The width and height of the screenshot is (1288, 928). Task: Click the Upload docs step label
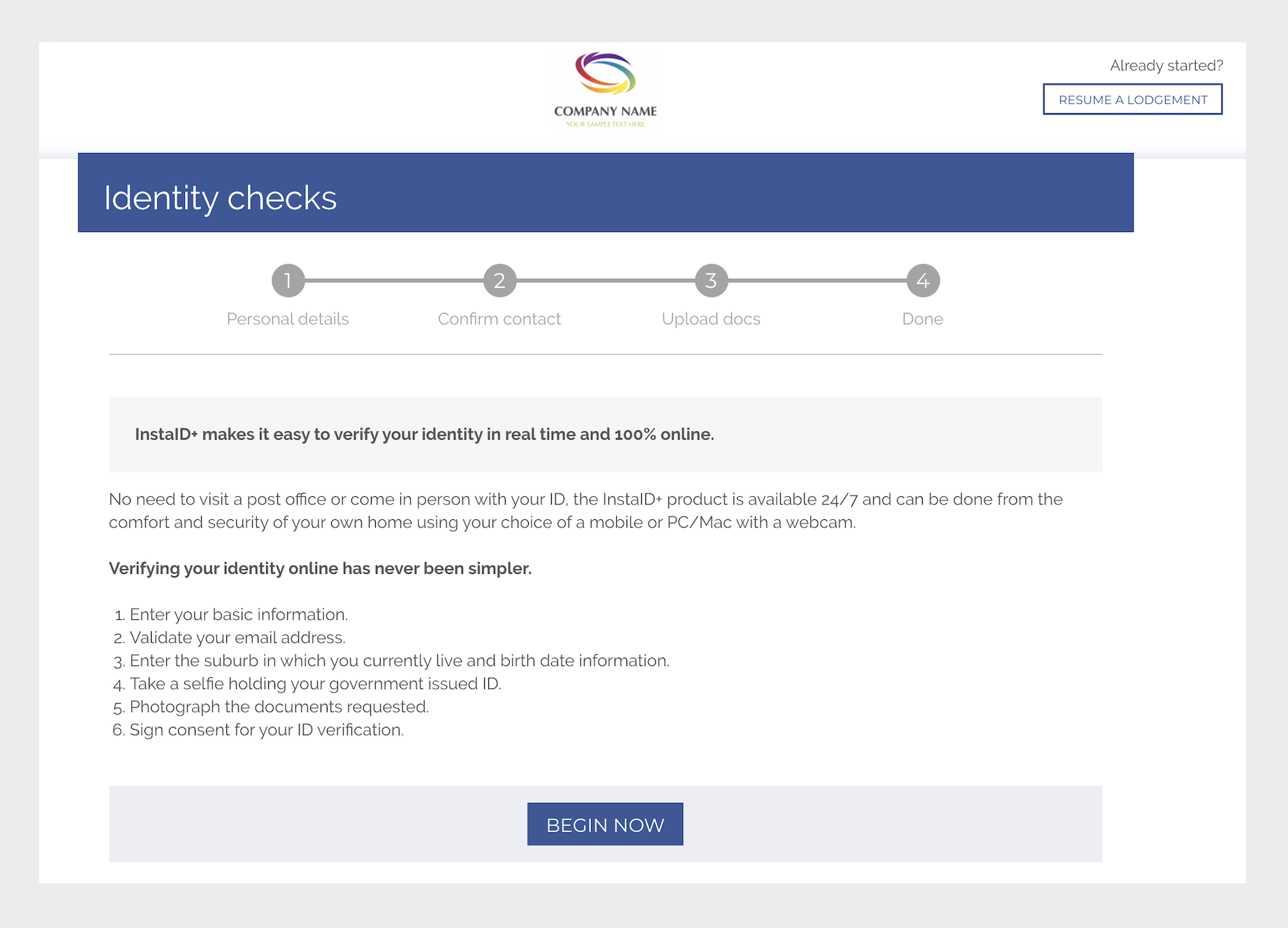coord(710,319)
